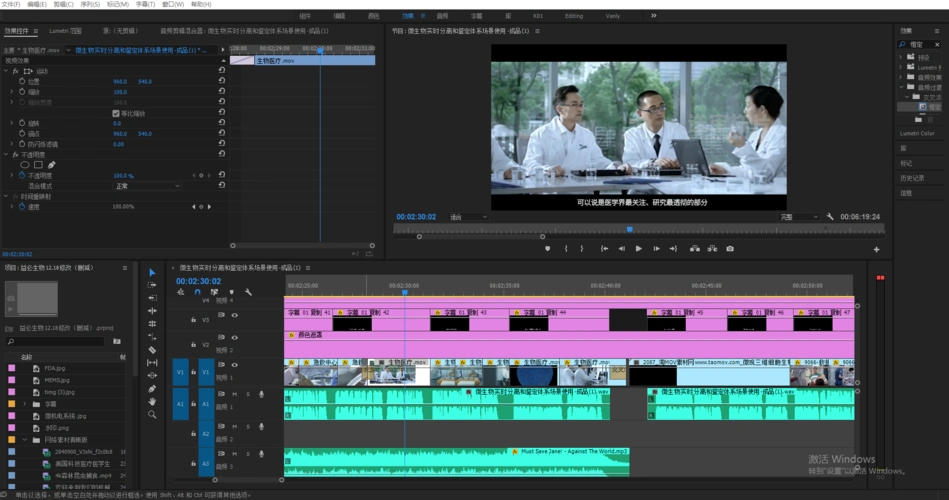The image size is (949, 500).
Task: Click the Export Frame camera icon
Action: coord(730,249)
